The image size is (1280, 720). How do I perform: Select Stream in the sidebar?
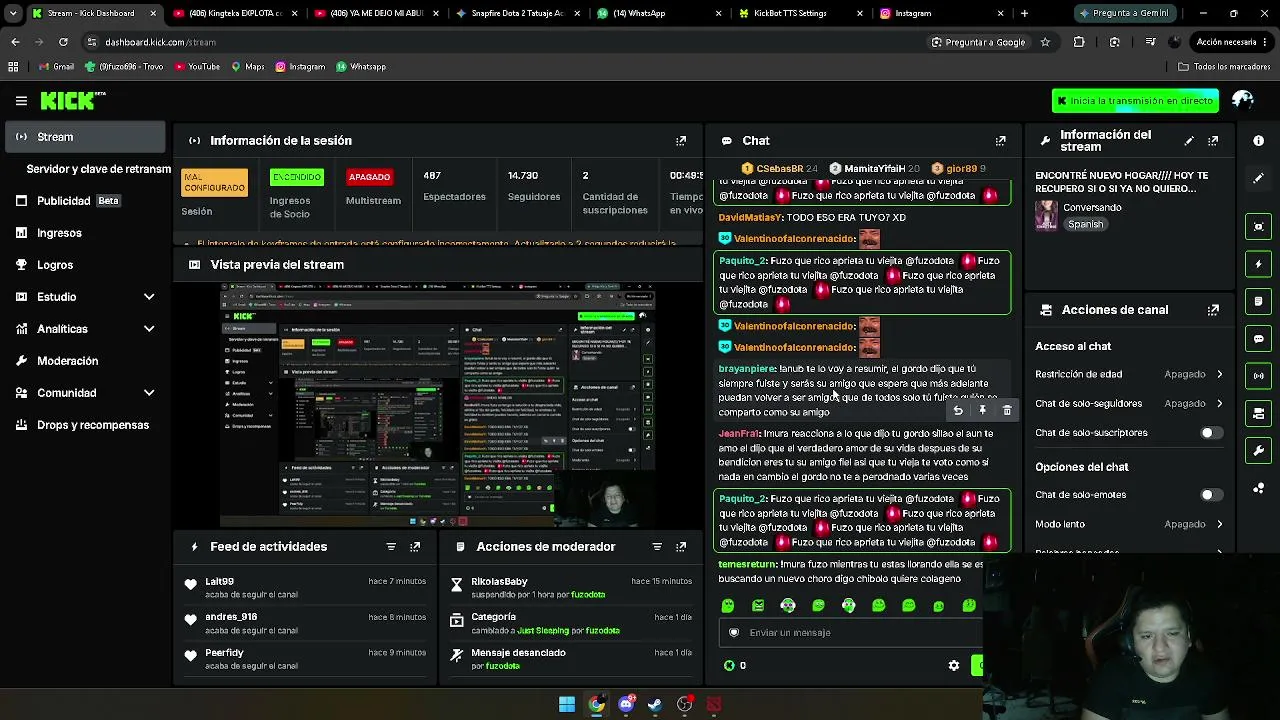(x=85, y=137)
